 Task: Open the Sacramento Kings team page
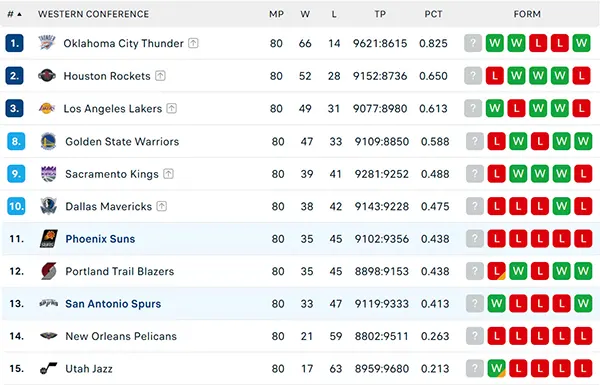click(x=112, y=174)
